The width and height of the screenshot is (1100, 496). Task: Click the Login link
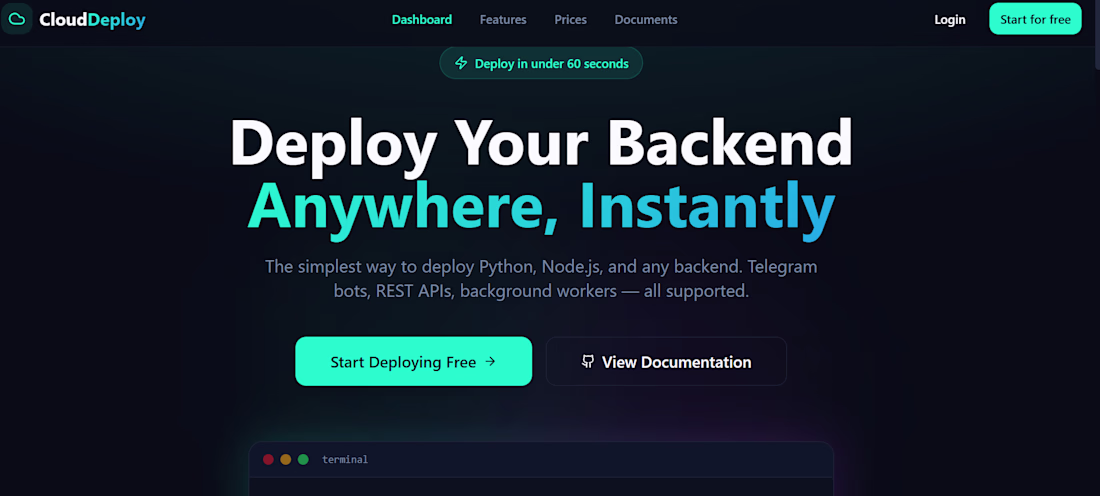[950, 20]
